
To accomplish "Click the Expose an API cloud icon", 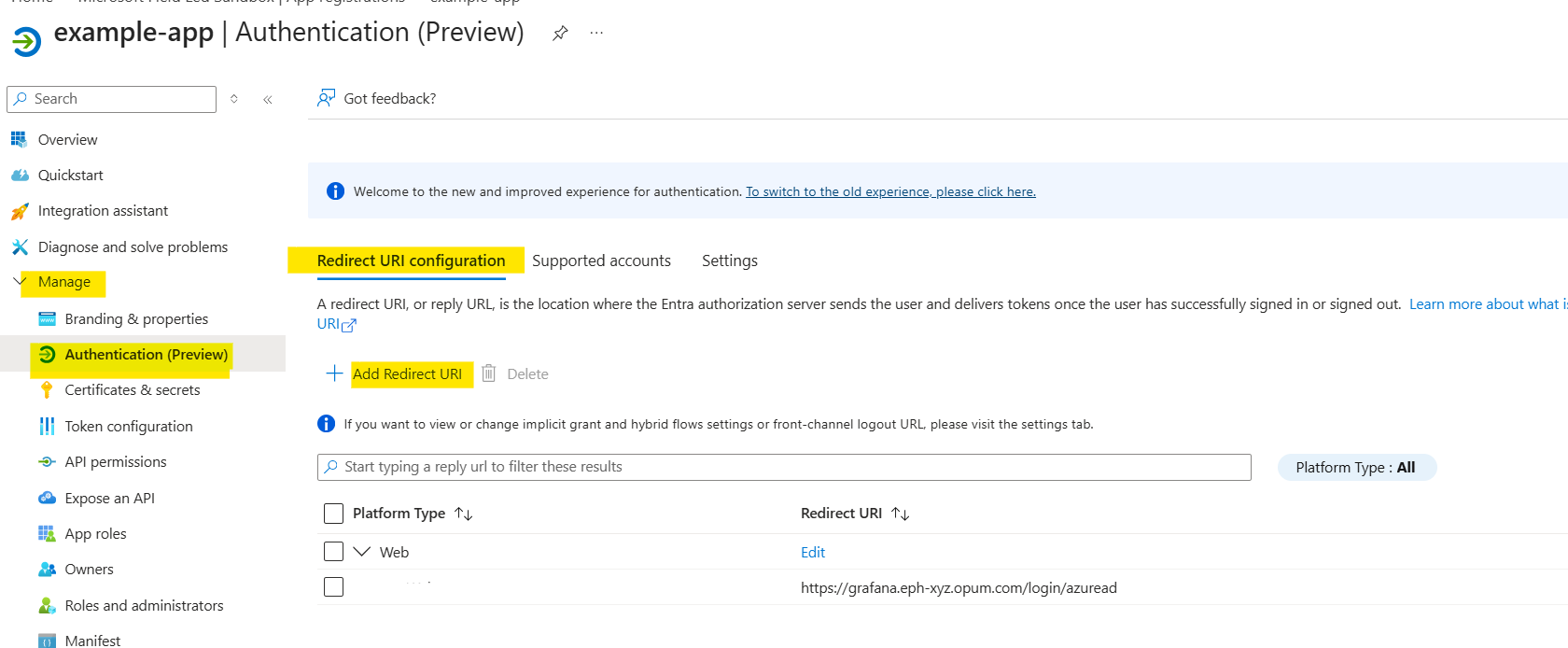I will pos(47,498).
